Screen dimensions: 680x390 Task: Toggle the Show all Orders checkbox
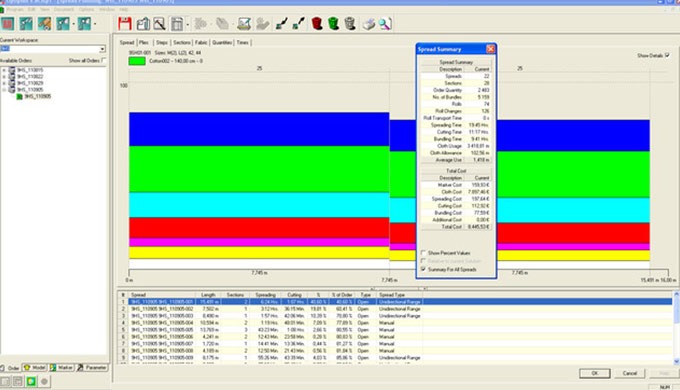click(104, 60)
